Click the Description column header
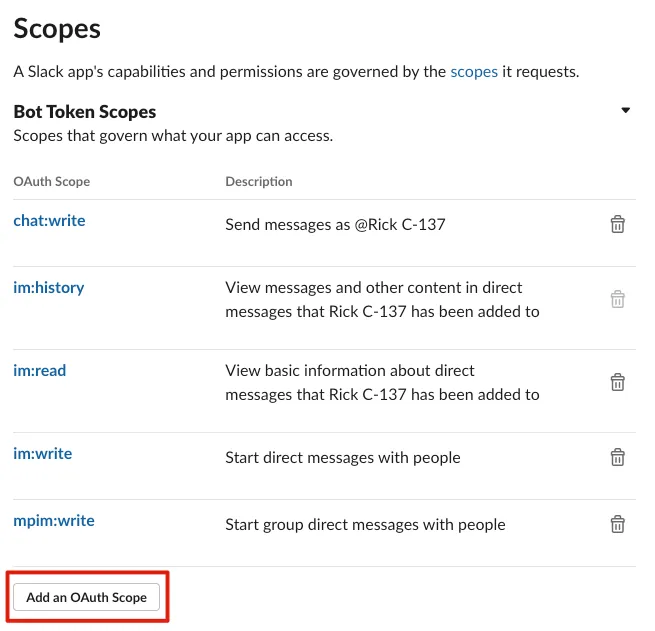The width and height of the screenshot is (655, 631). 259,182
